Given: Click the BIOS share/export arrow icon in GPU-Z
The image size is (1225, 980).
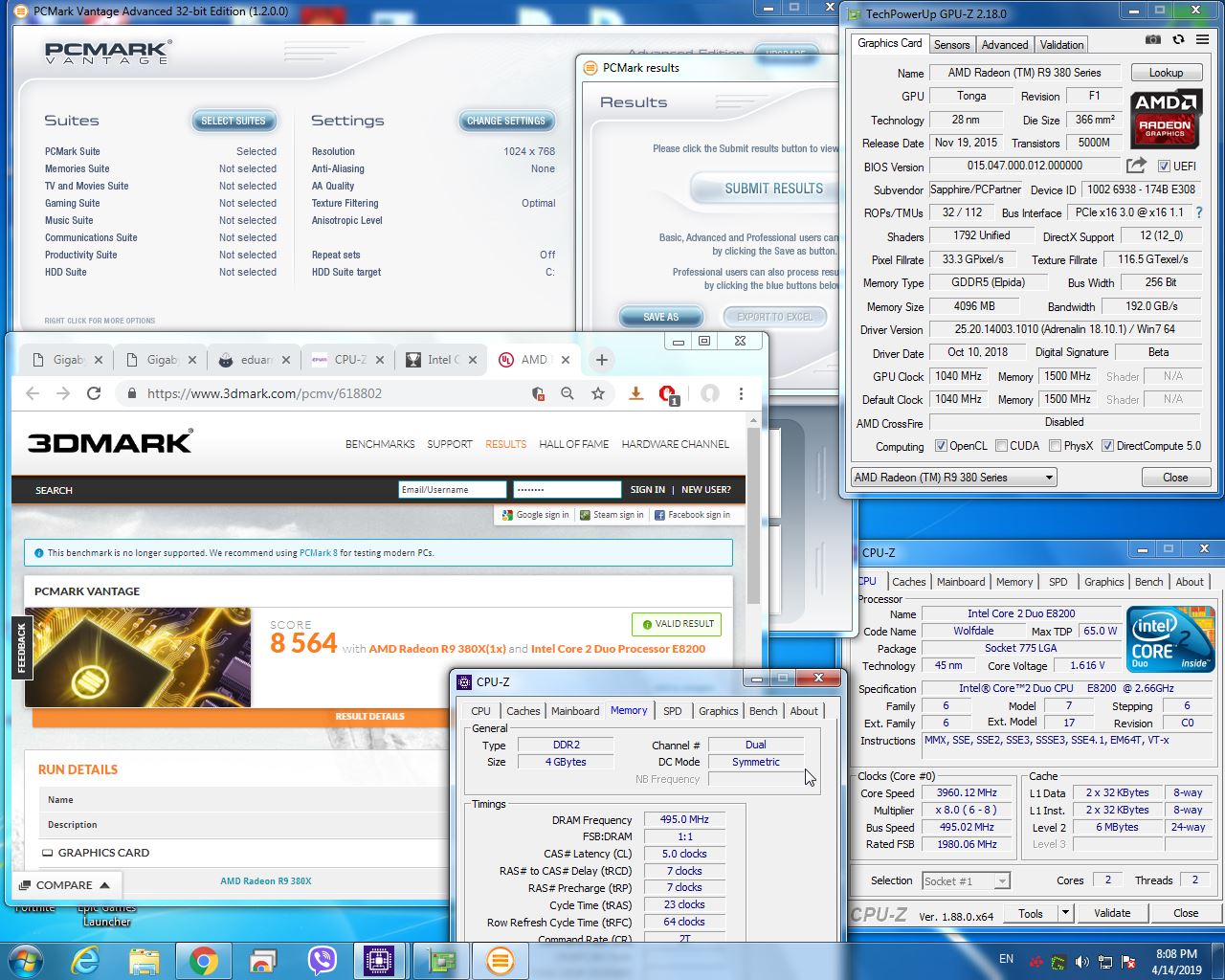Looking at the screenshot, I should tap(1136, 166).
